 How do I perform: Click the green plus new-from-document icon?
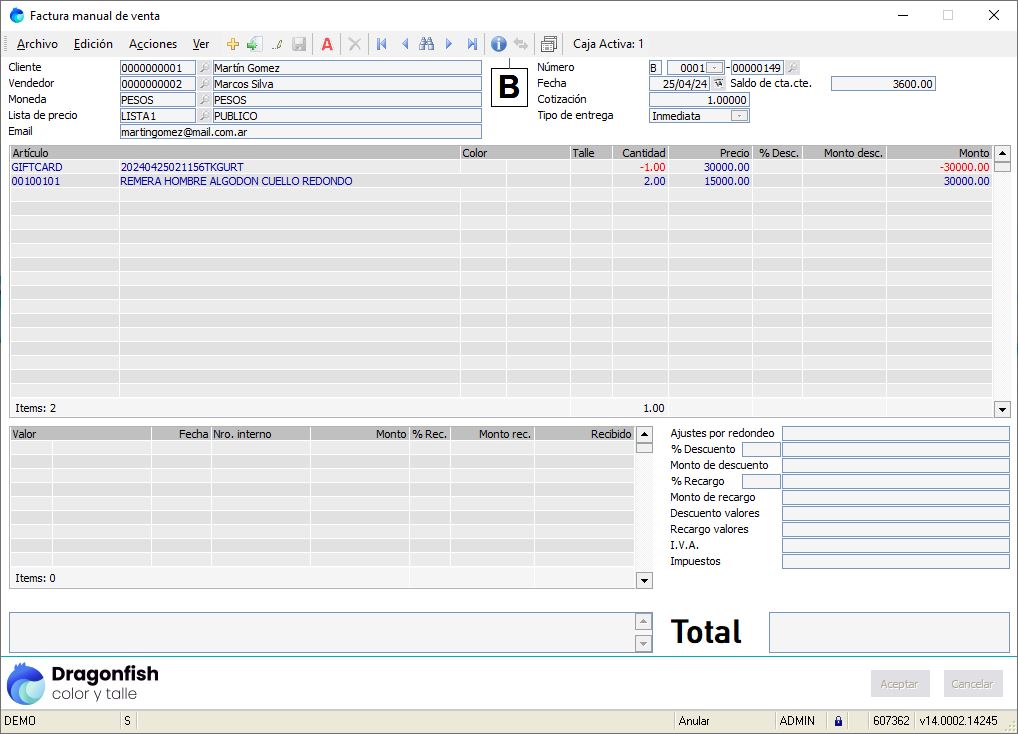[254, 44]
